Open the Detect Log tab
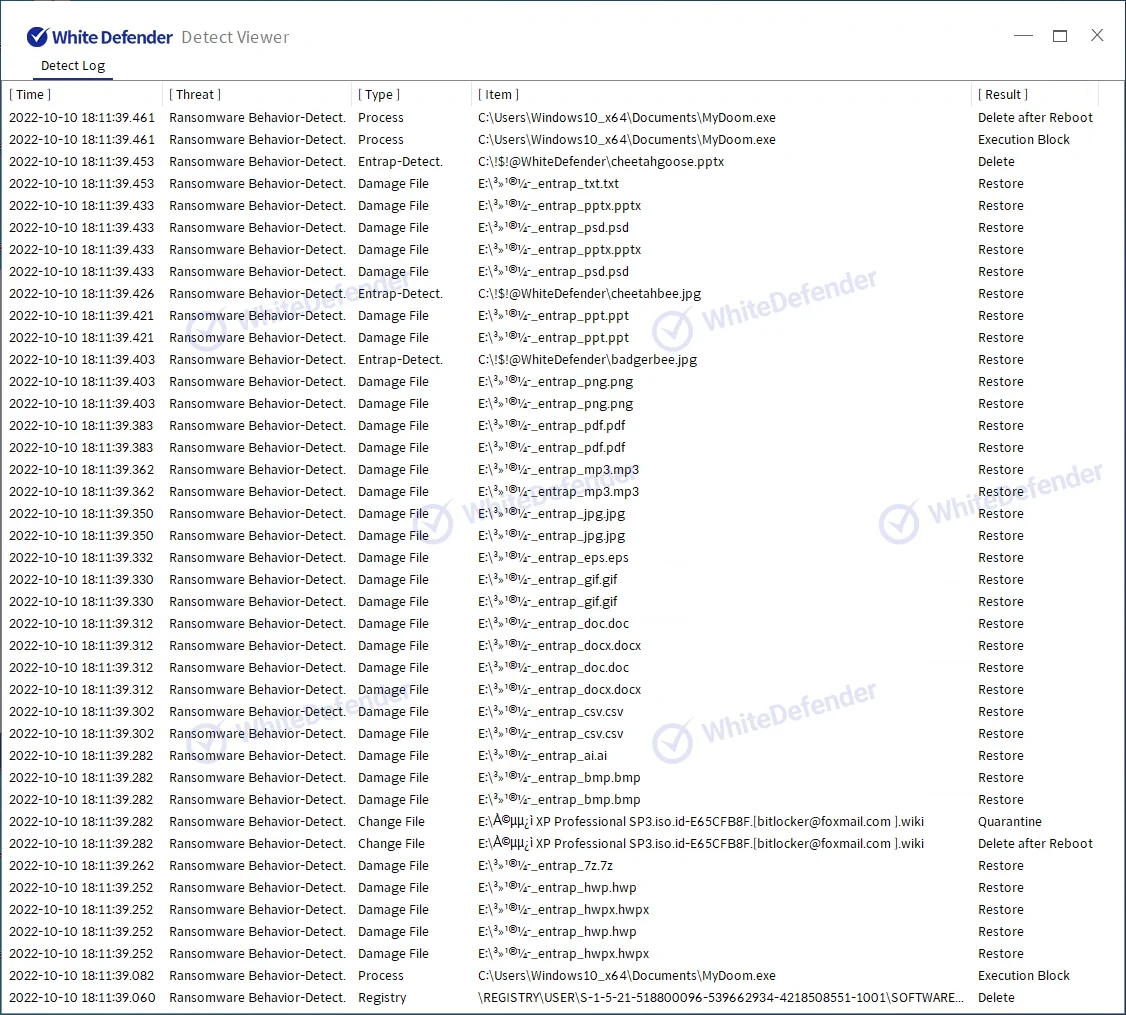The width and height of the screenshot is (1126, 1015). (73, 66)
